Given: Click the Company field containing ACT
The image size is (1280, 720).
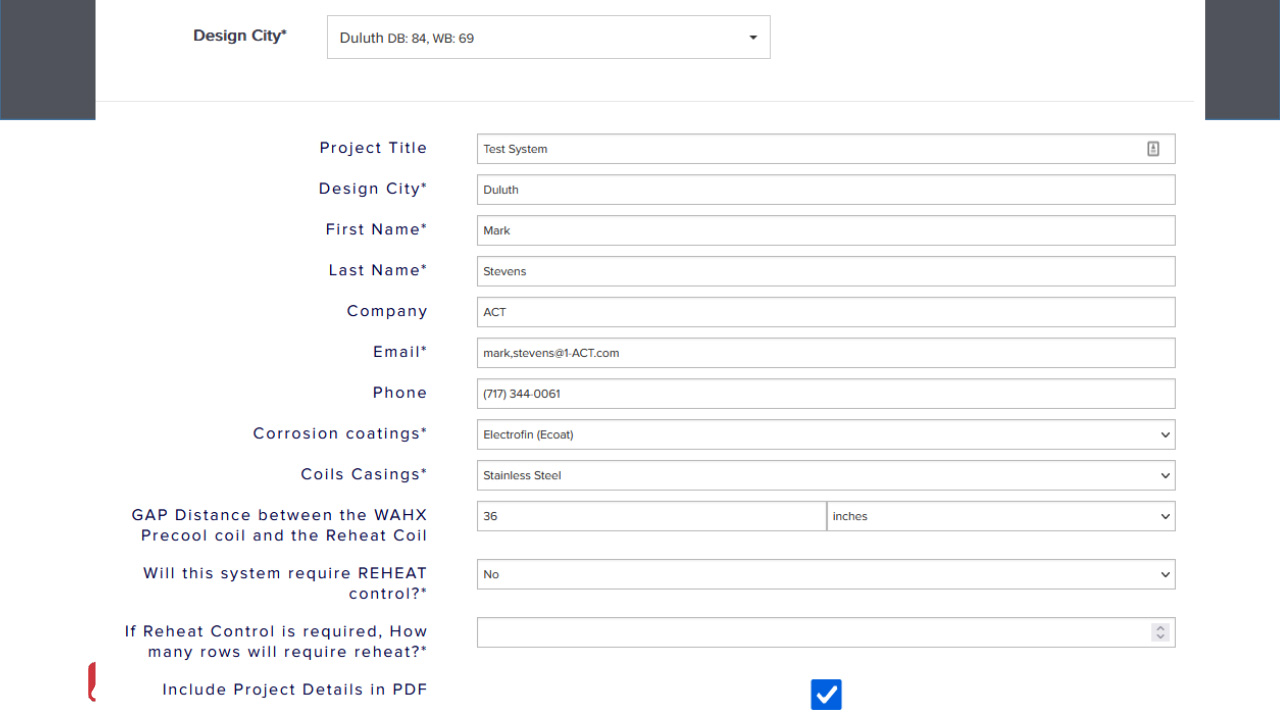Looking at the screenshot, I should (x=826, y=312).
